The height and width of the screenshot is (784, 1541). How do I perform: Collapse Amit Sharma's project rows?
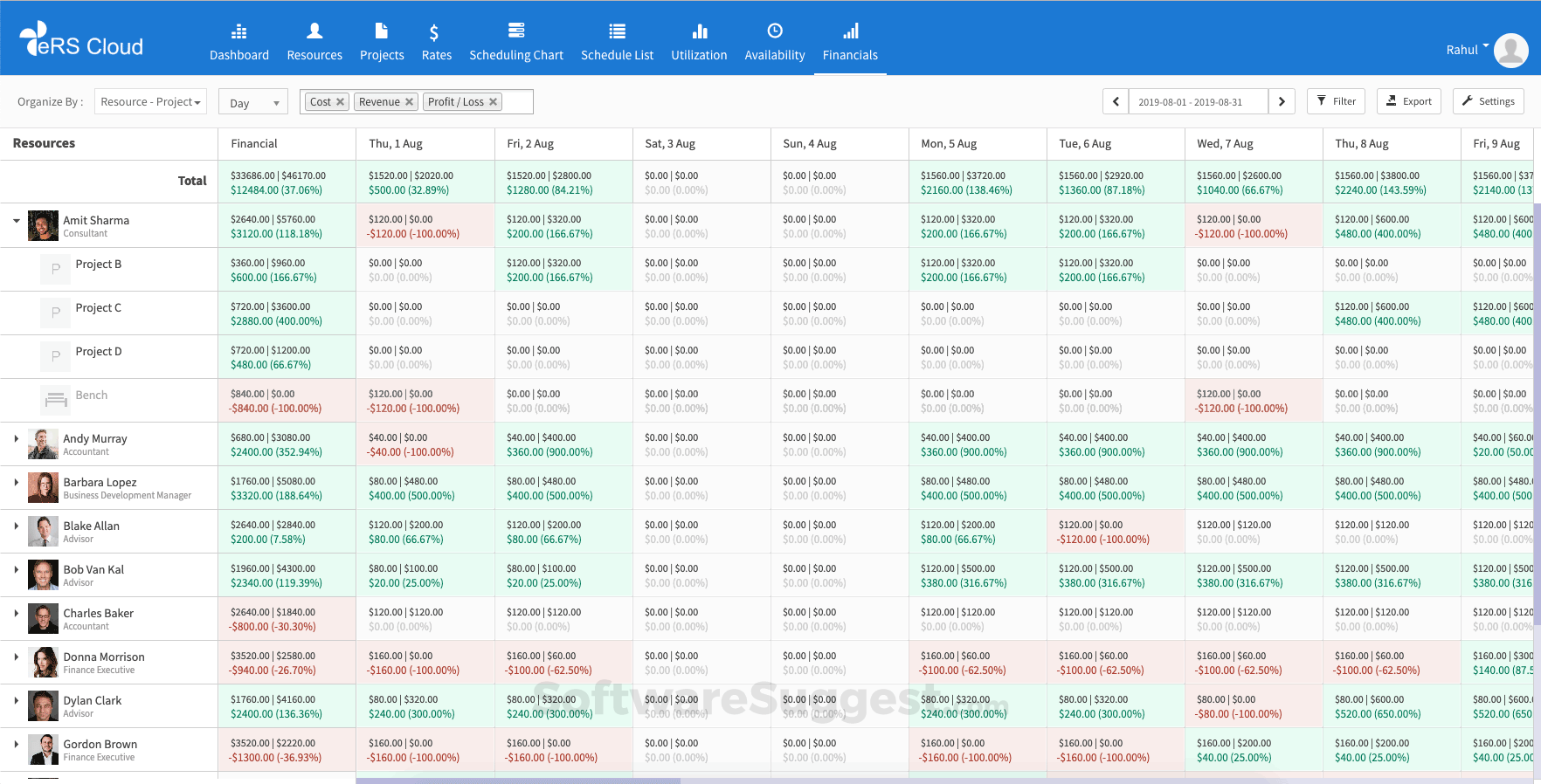17,221
